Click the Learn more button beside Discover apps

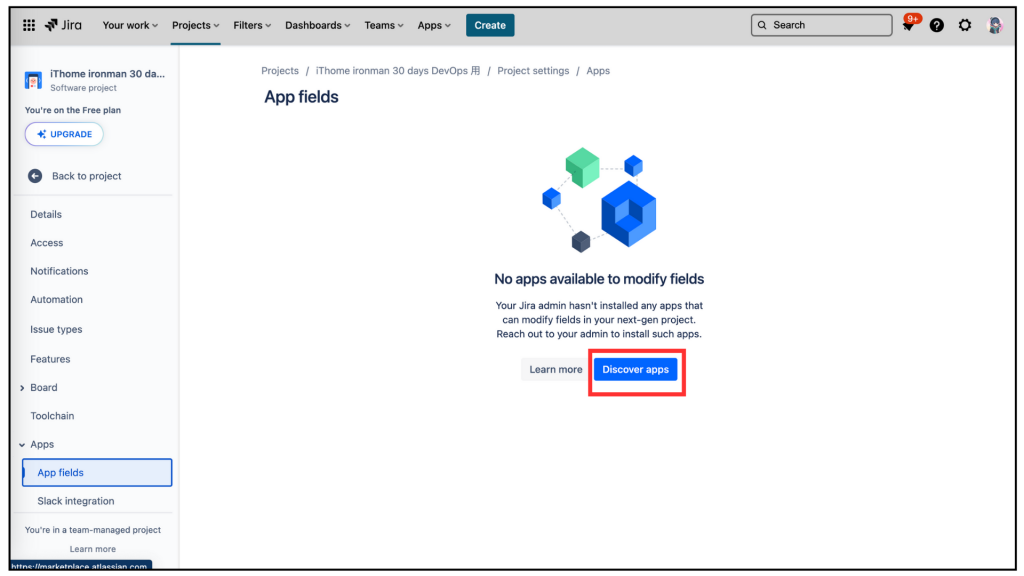pyautogui.click(x=555, y=370)
